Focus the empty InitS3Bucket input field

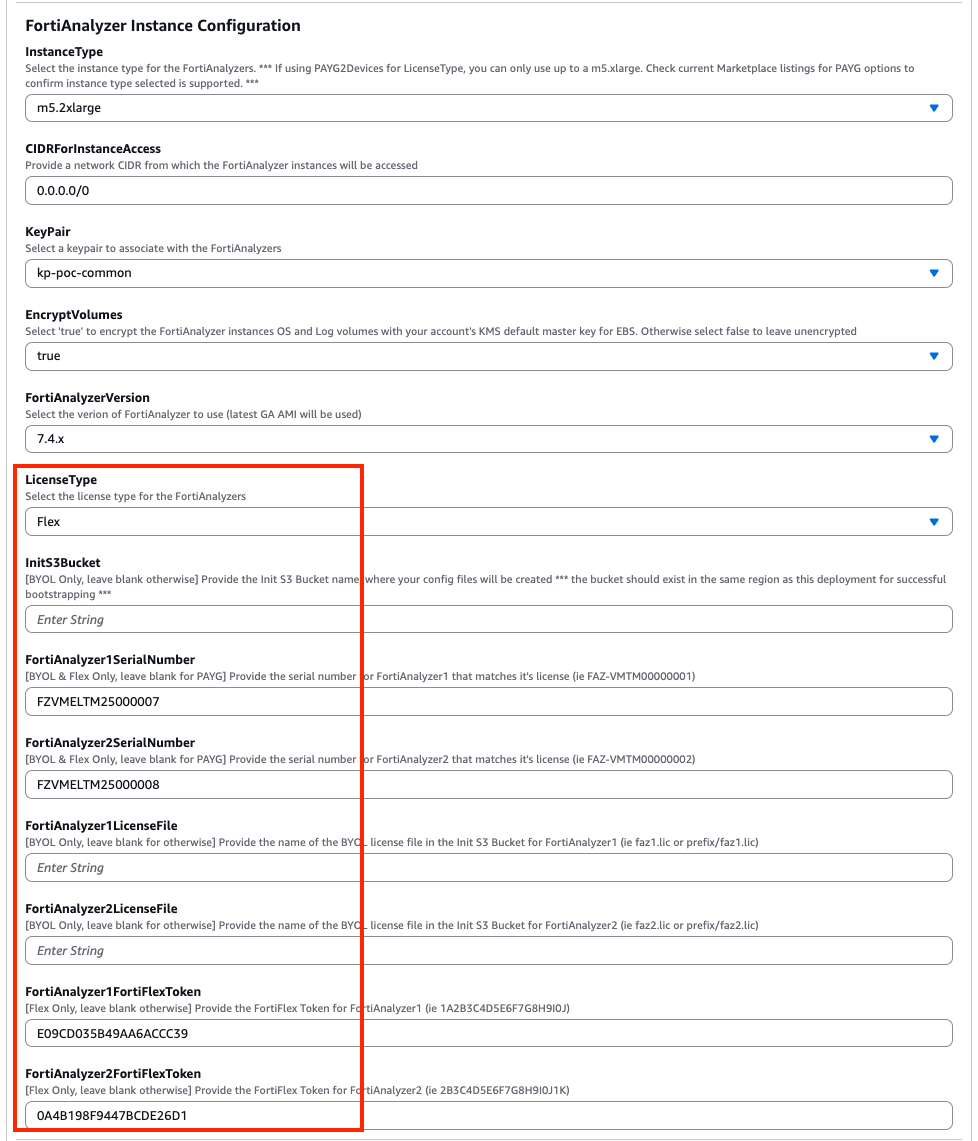coord(488,619)
